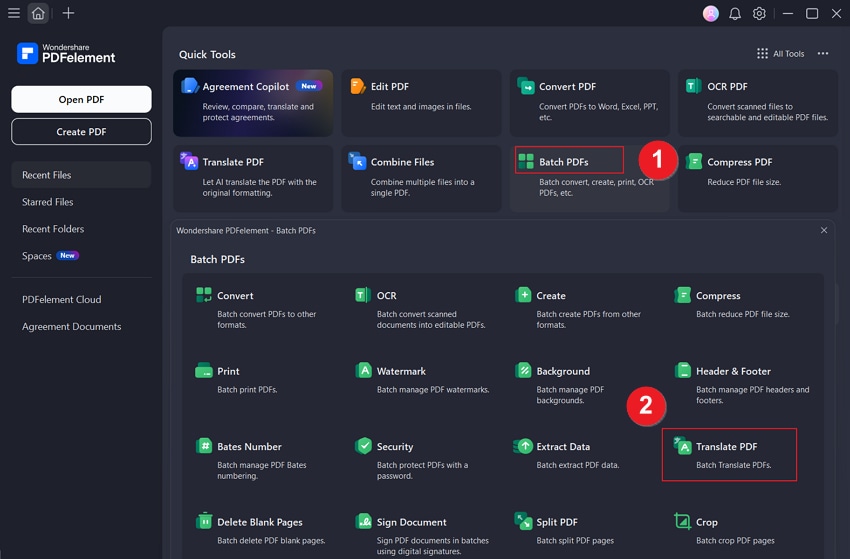The image size is (850, 559).
Task: Click the Wondershare PDFelement logo
Action: coord(66,53)
